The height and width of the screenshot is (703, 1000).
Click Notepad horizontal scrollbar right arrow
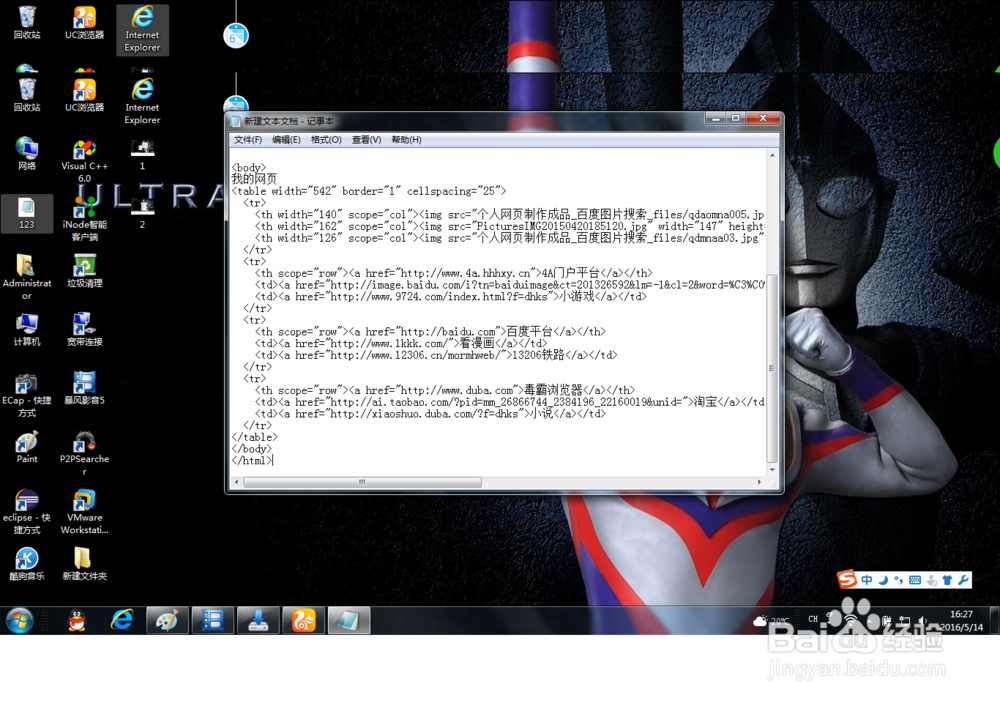759,482
